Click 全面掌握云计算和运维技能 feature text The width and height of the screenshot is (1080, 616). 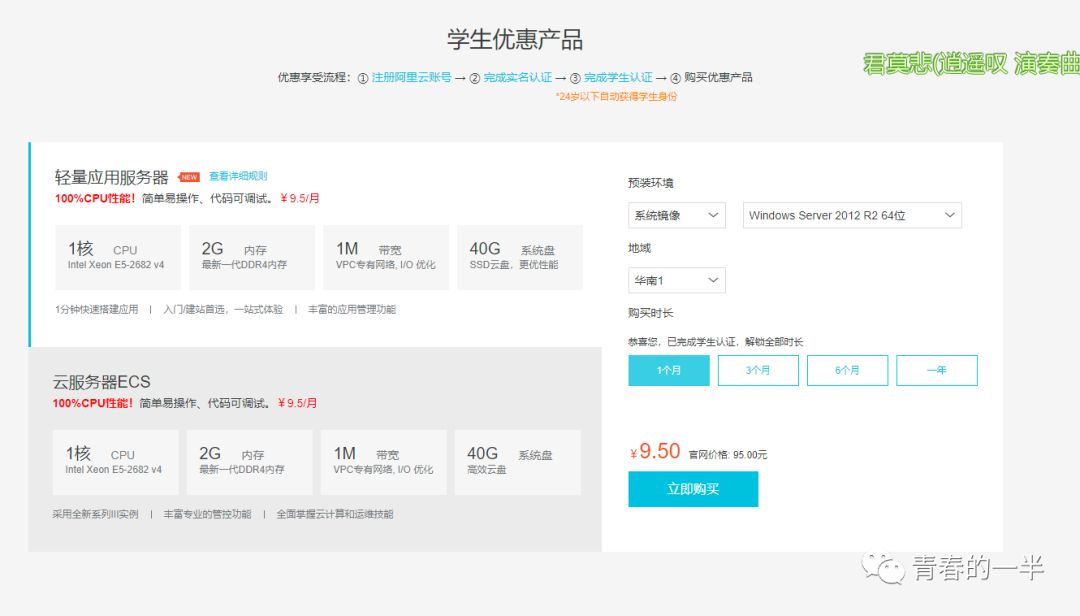pos(335,514)
